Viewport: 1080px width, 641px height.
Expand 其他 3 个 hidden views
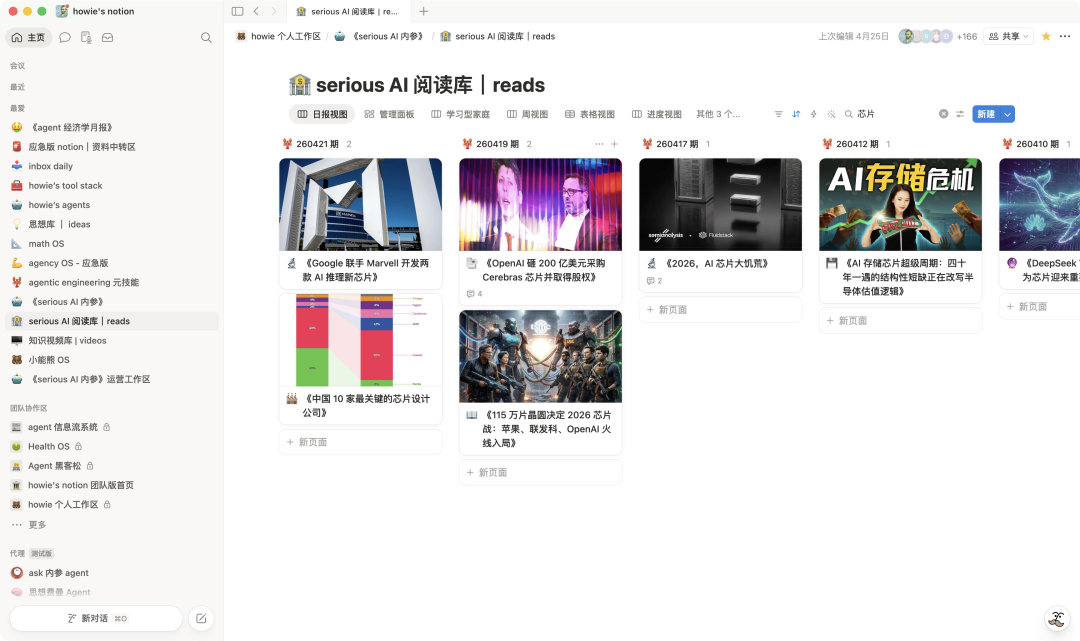coord(718,114)
